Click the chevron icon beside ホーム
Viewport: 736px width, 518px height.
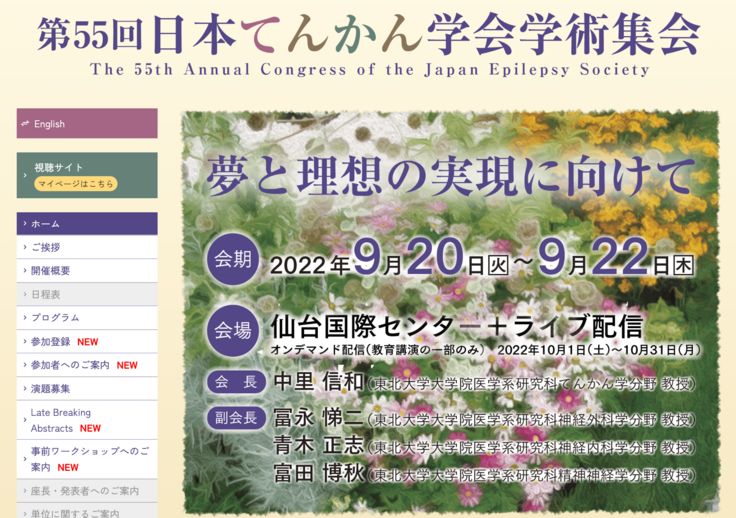24,224
